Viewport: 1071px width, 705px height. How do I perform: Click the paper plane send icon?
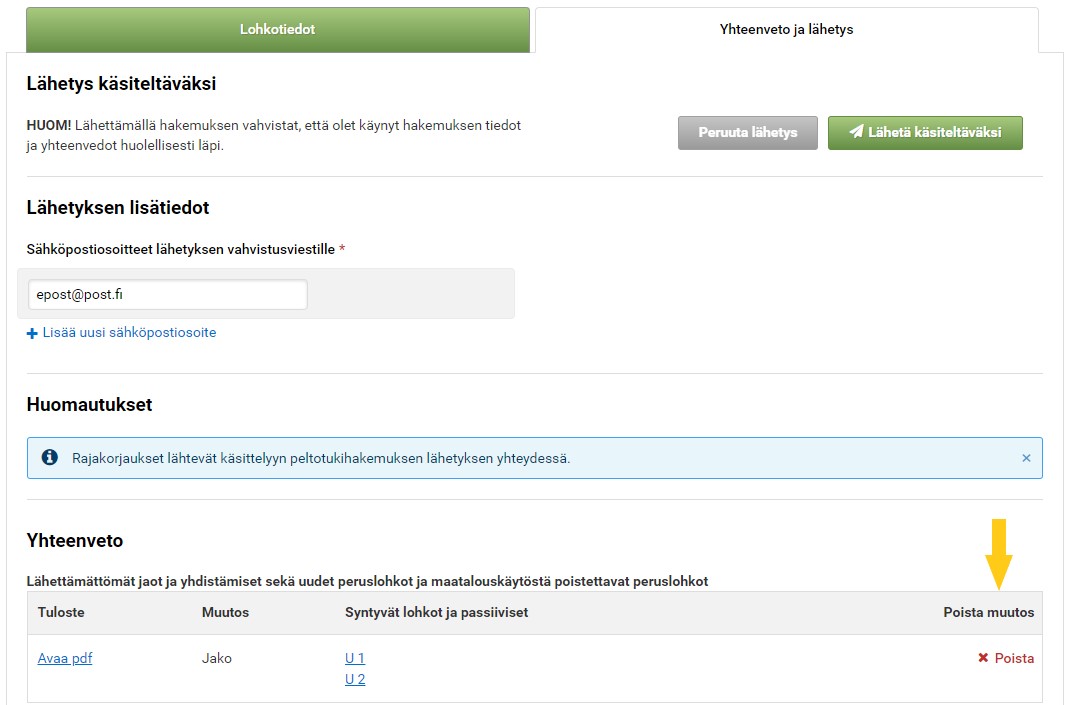856,133
